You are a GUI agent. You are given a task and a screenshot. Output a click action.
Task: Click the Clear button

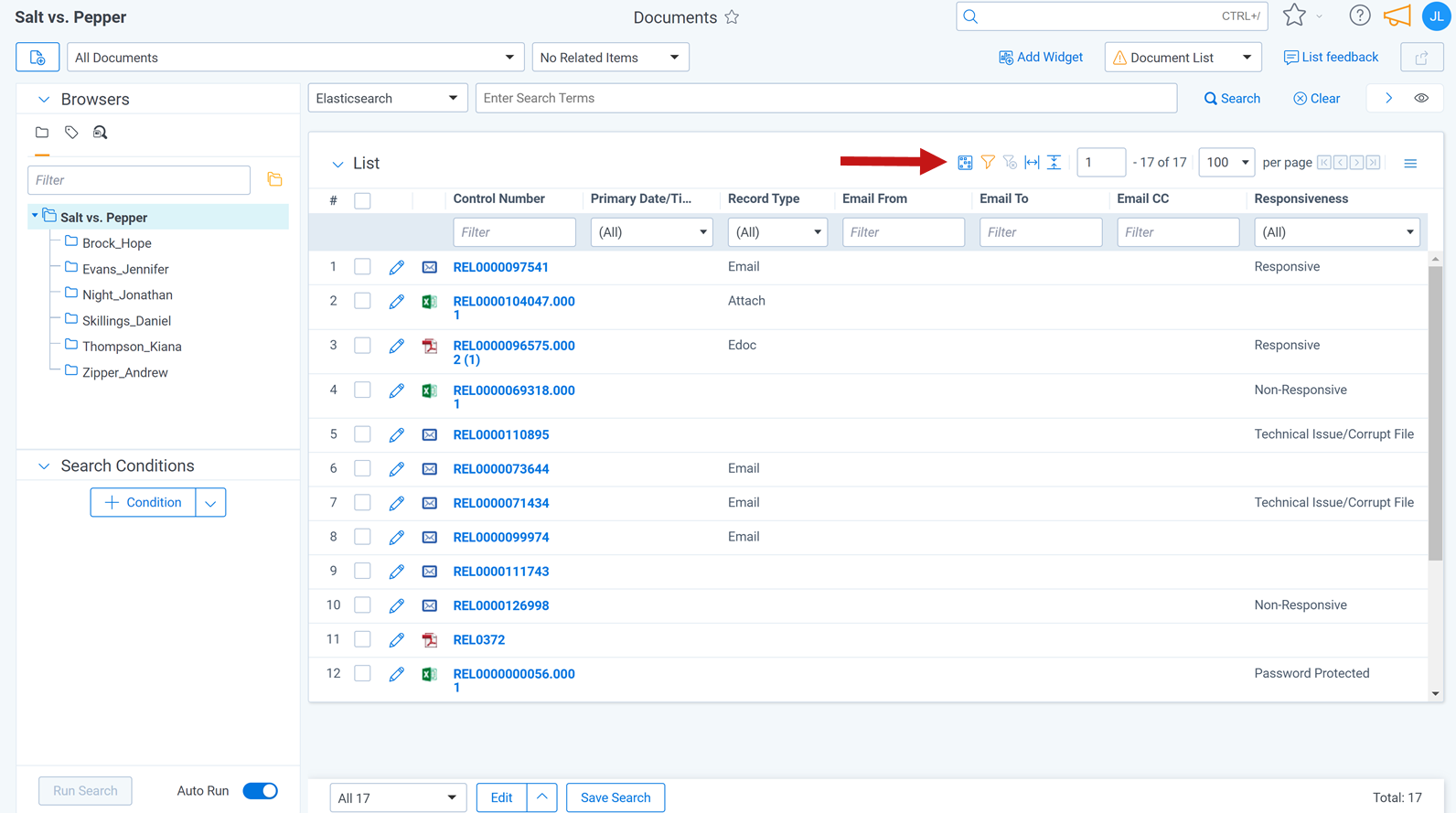coord(1316,99)
